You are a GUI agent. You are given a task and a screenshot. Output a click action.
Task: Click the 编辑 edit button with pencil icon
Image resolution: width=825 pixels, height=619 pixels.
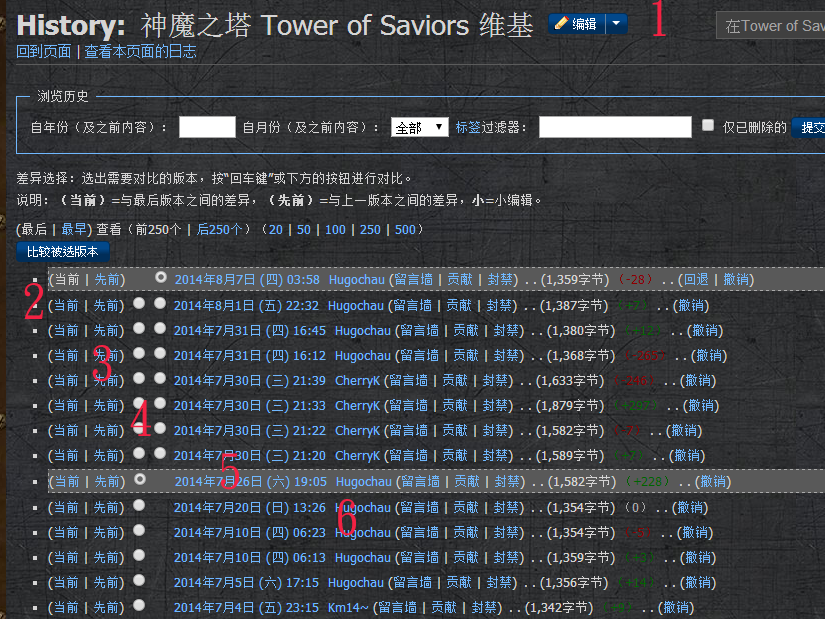pos(577,24)
